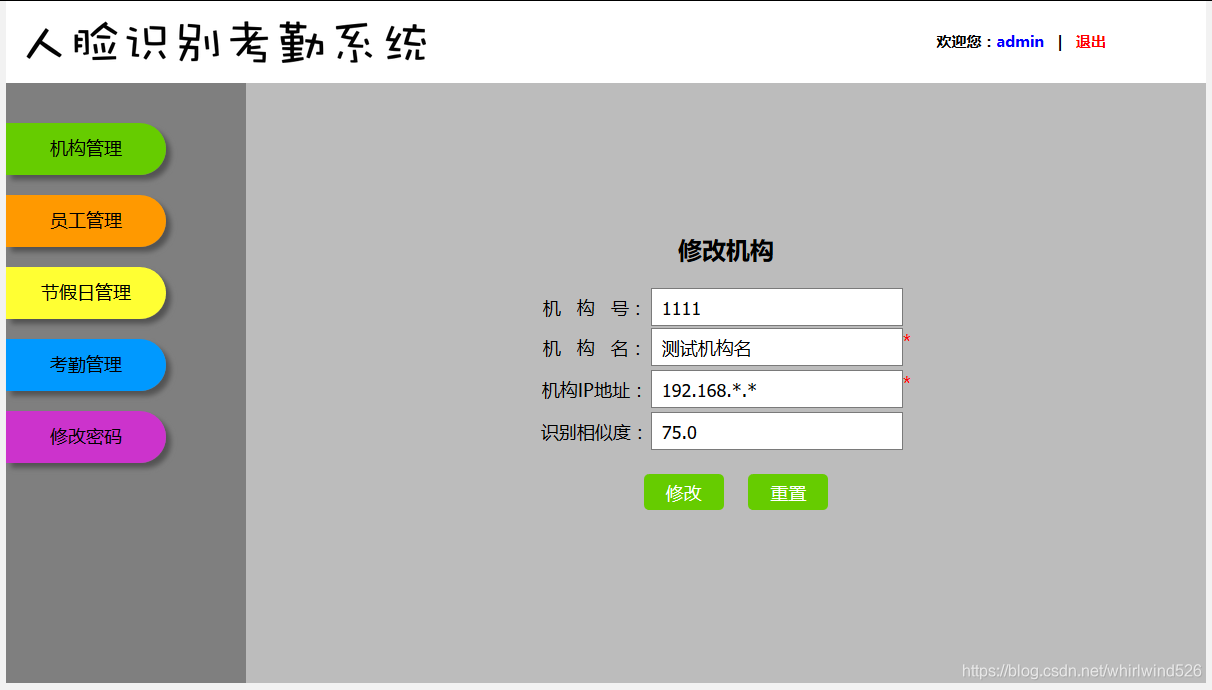1212x690 pixels.
Task: Click the 机构IP地址 field showing 192.168.*.*
Action: pos(776,389)
